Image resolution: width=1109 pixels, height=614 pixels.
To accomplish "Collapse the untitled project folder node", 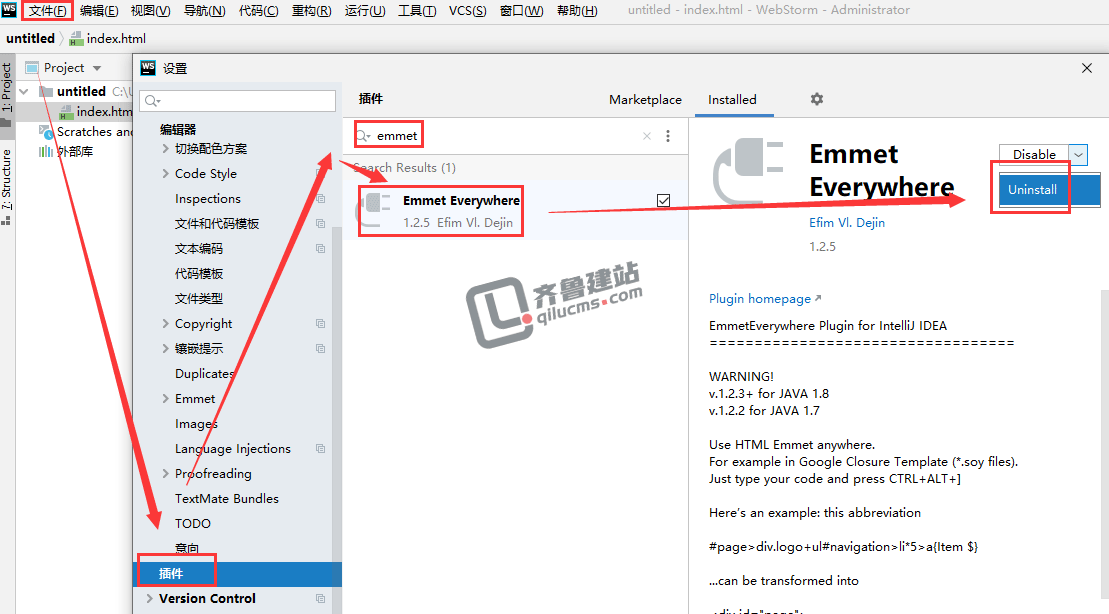I will tap(24, 91).
